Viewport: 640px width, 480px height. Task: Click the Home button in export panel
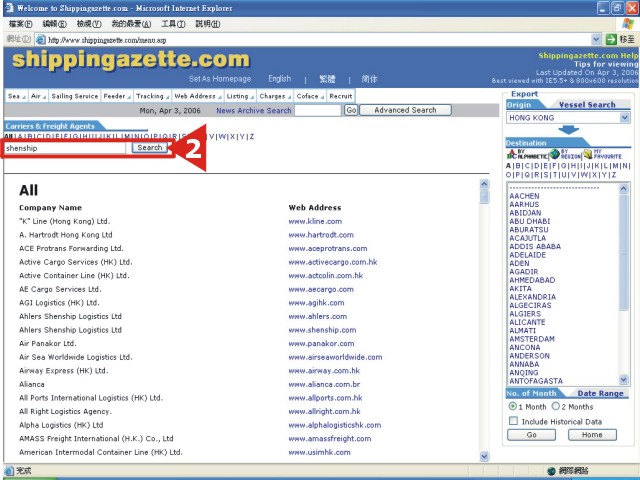tap(592, 435)
